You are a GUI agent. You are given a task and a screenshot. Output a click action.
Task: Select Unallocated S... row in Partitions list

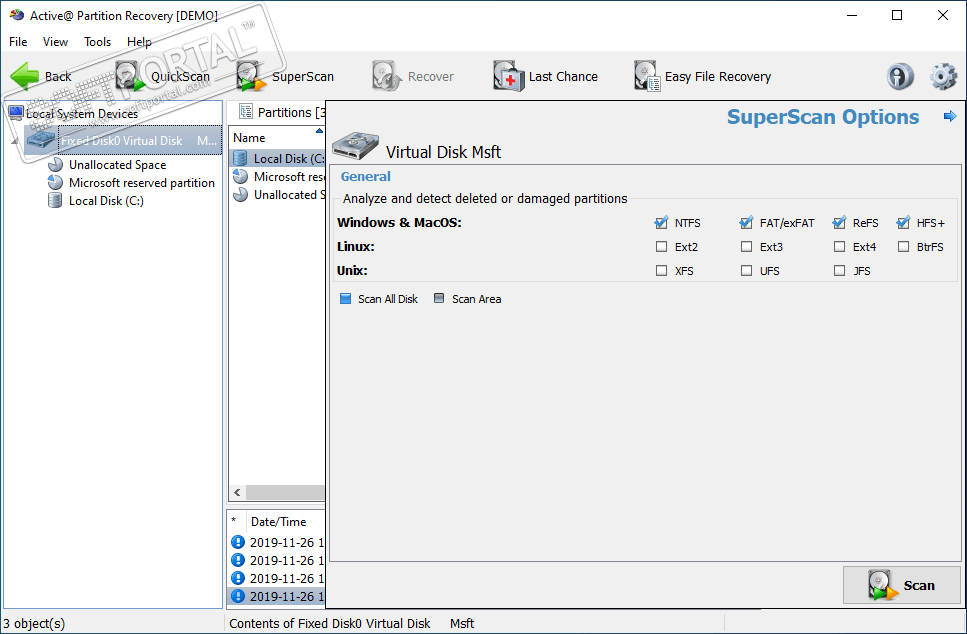tap(279, 194)
